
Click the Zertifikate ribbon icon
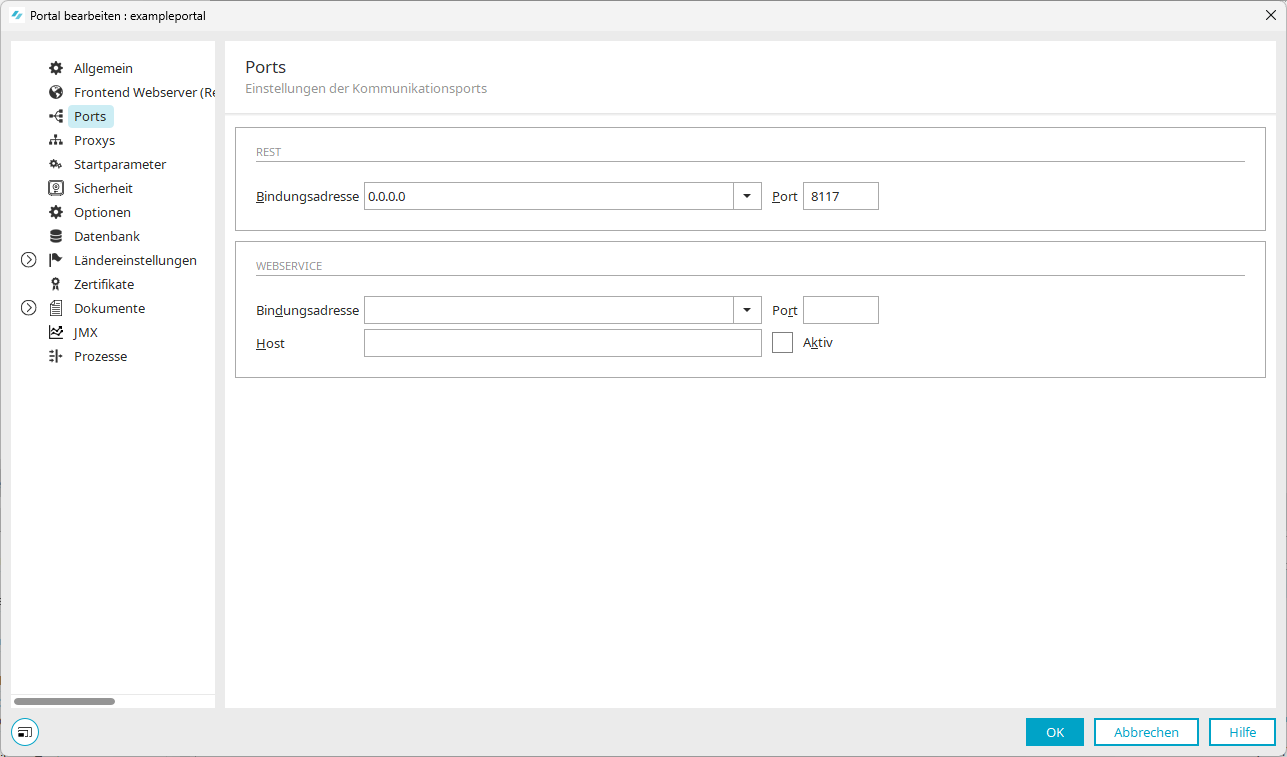pyautogui.click(x=56, y=284)
